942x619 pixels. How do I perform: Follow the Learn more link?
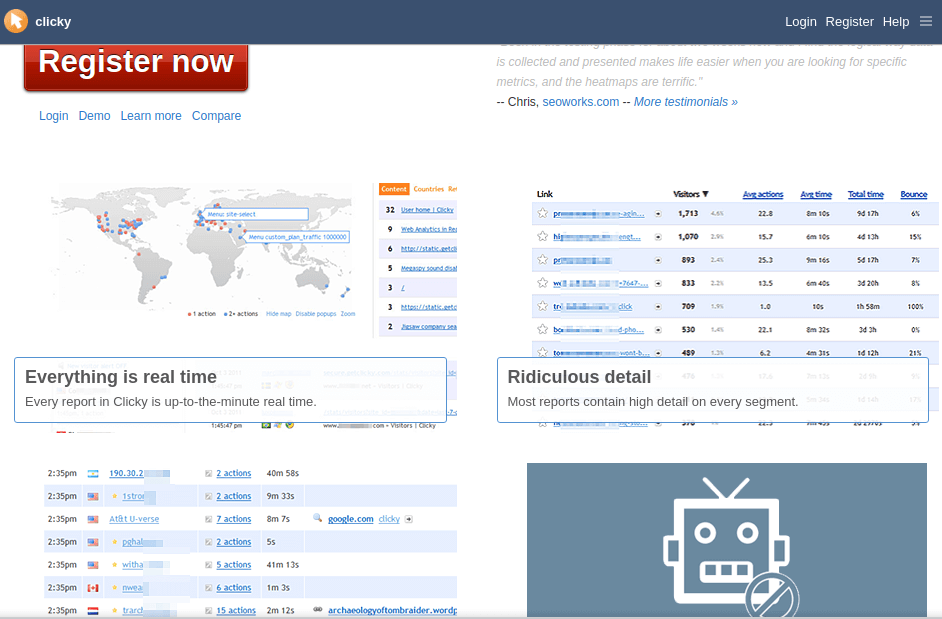pyautogui.click(x=151, y=115)
